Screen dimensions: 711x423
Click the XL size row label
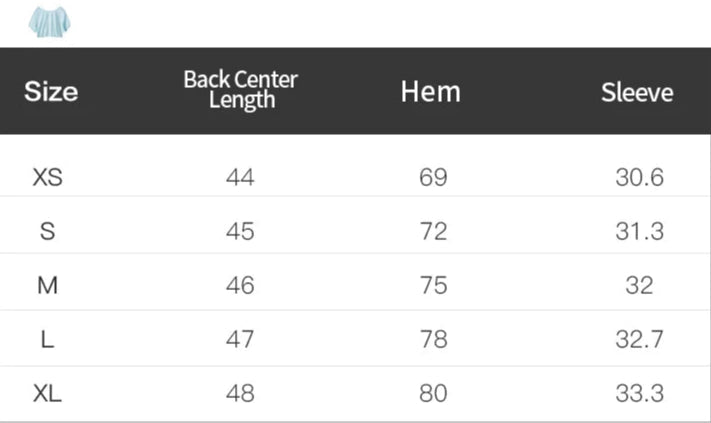pos(48,393)
